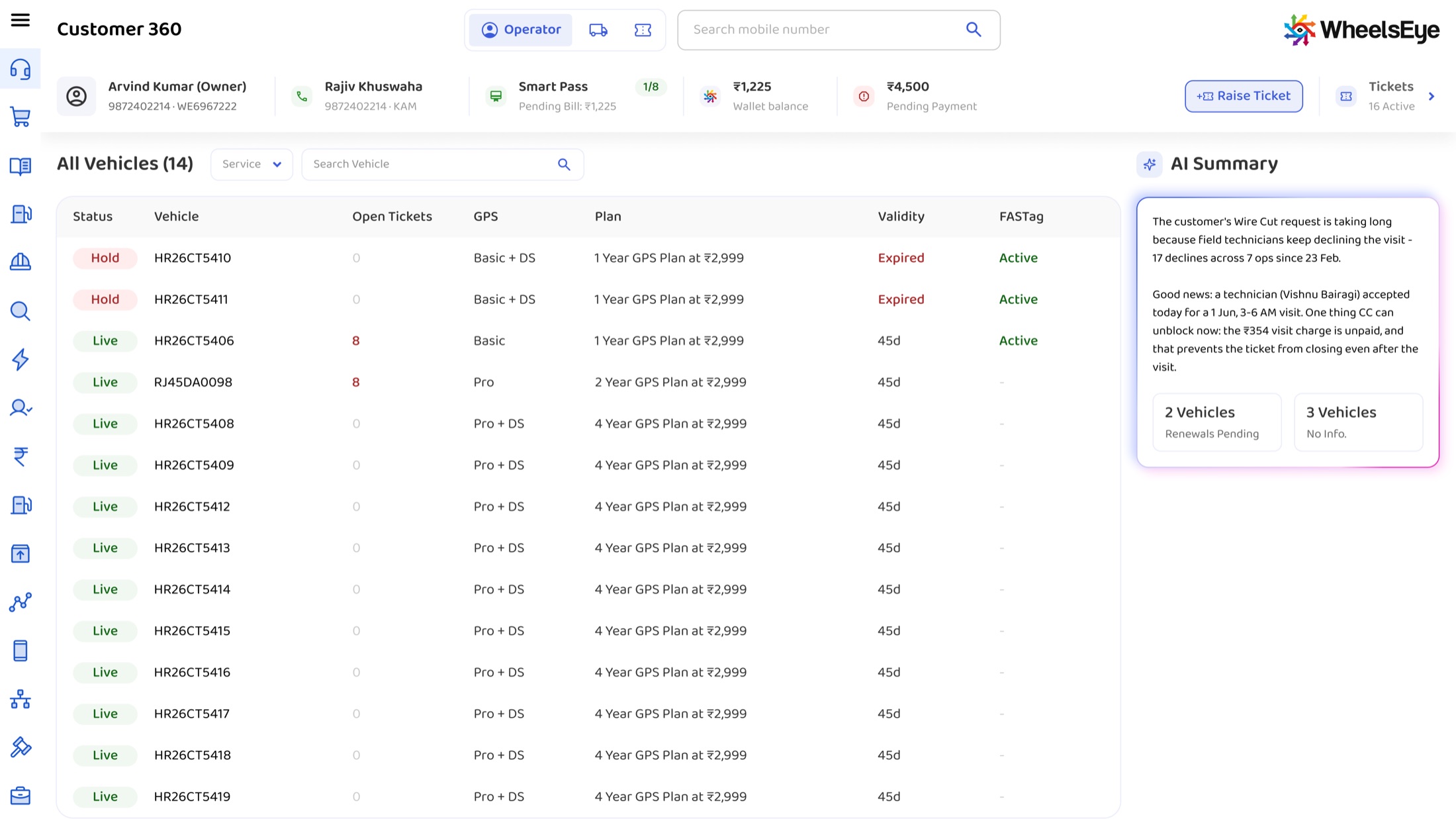
Task: Open the line graph analytics icon in sidebar
Action: coord(21,602)
